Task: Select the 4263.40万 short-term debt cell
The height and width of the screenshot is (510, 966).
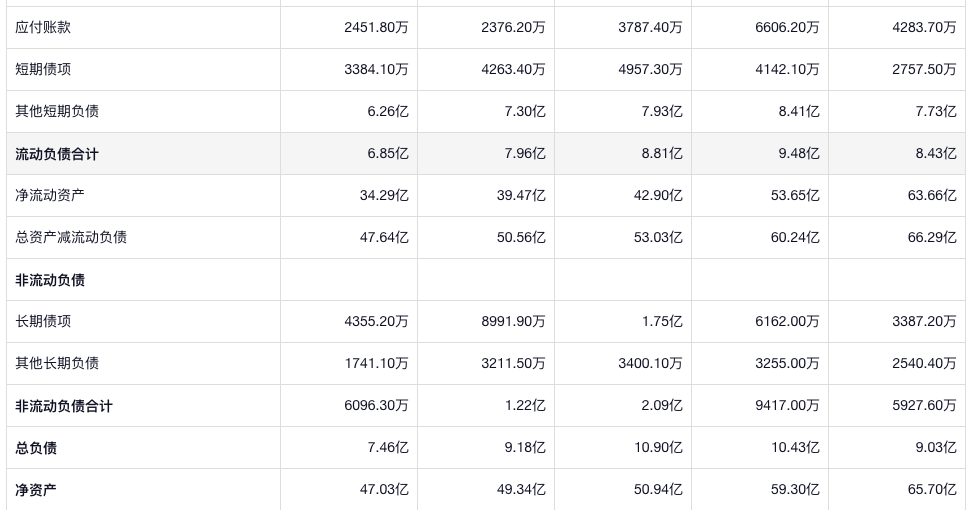Action: (x=513, y=70)
